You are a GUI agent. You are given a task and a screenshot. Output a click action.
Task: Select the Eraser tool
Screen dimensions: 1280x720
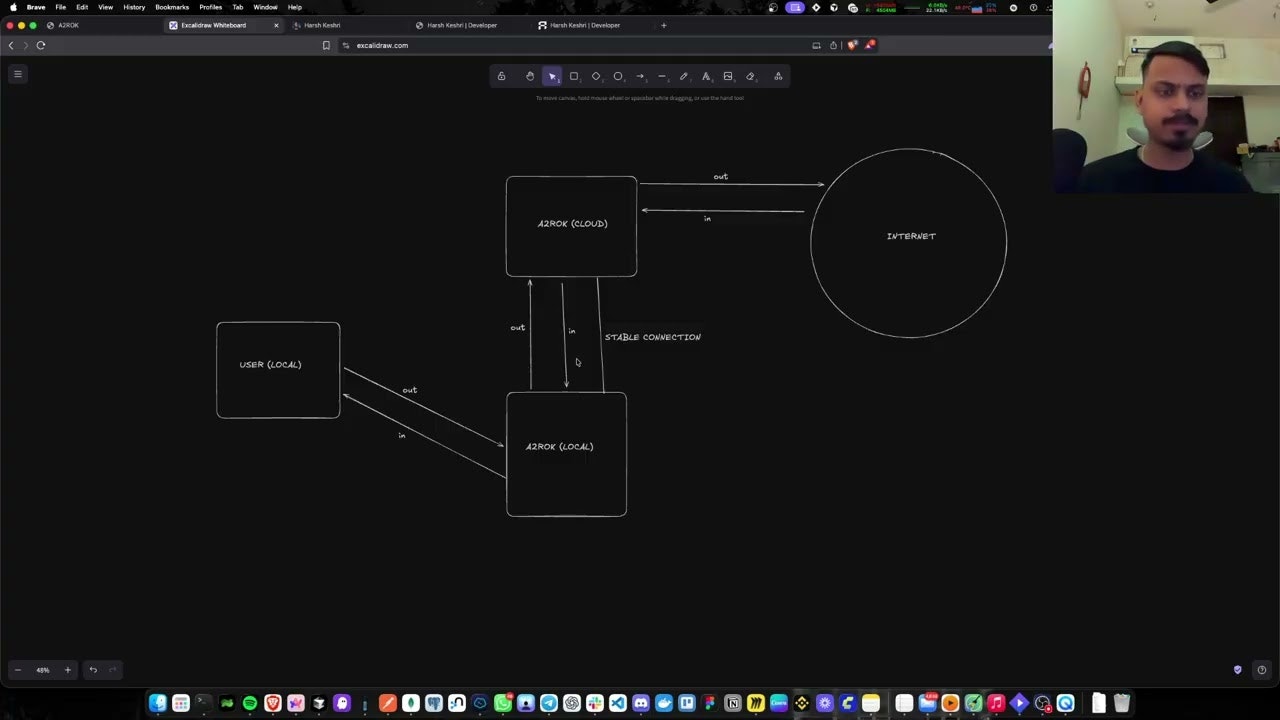[750, 76]
